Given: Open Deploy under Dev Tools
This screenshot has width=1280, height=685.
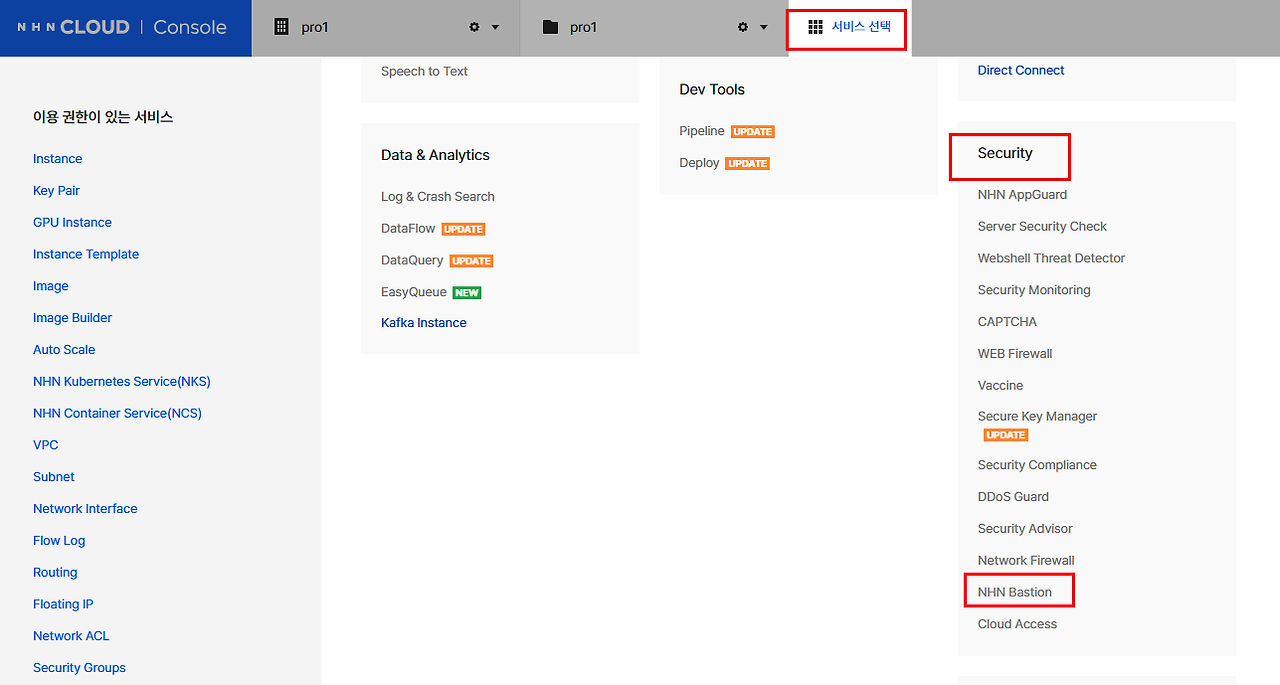Looking at the screenshot, I should coord(699,163).
